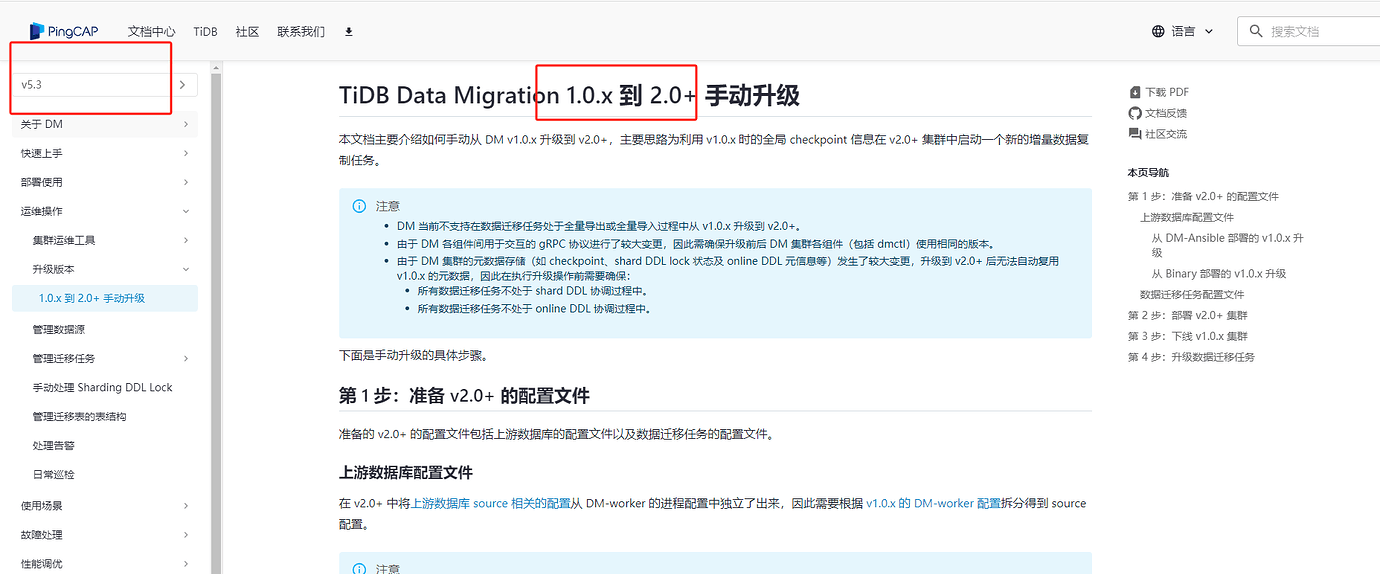The width and height of the screenshot is (1380, 574).
Task: Click the 下载 PDF link
Action: point(1167,92)
